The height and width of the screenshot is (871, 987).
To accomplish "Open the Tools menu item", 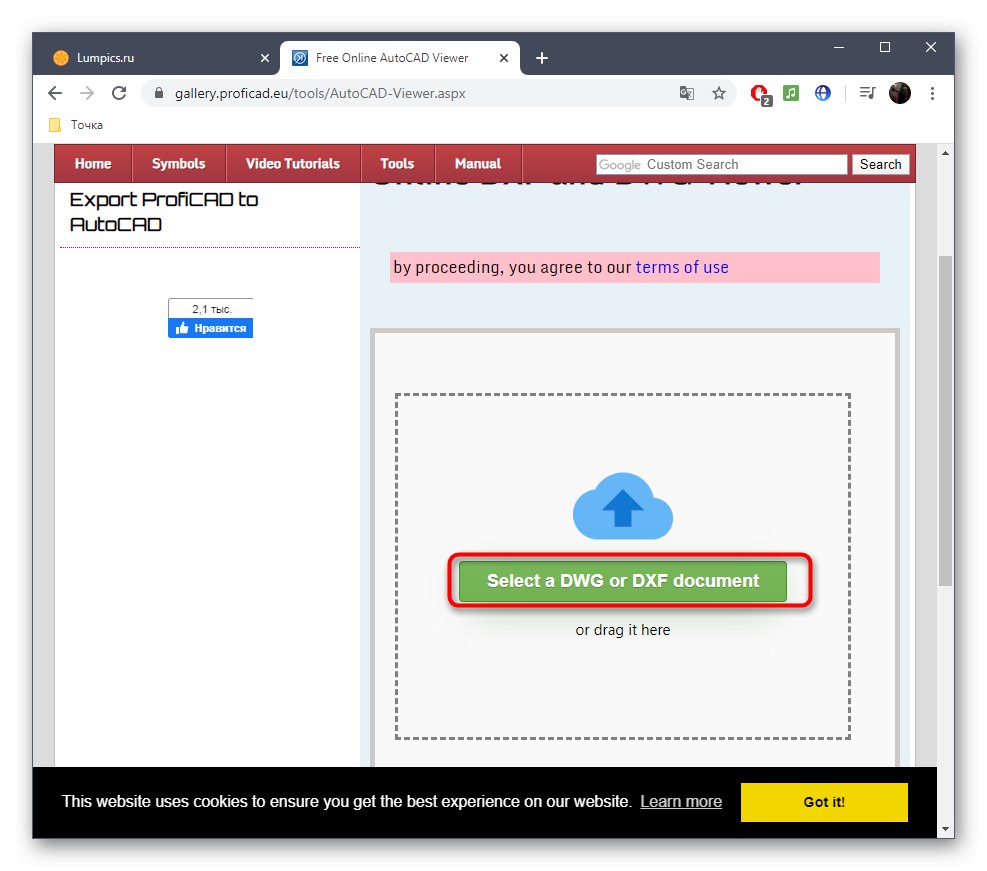I will (397, 164).
